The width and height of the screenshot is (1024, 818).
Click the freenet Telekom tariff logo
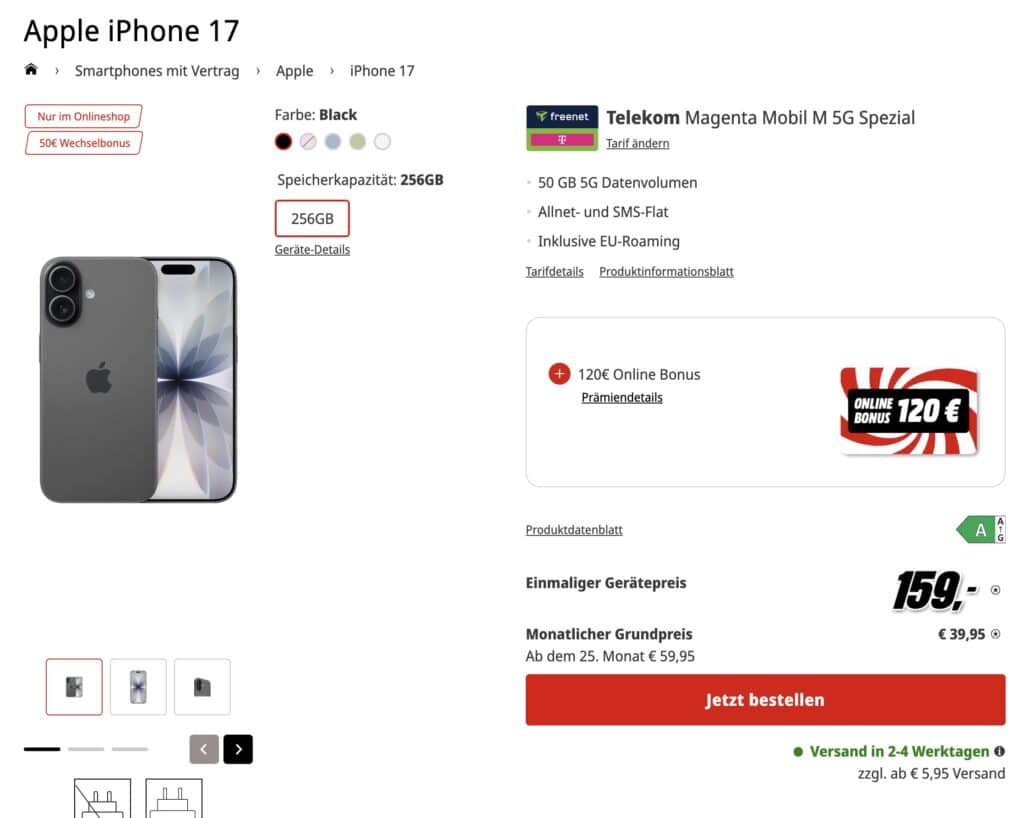point(562,128)
